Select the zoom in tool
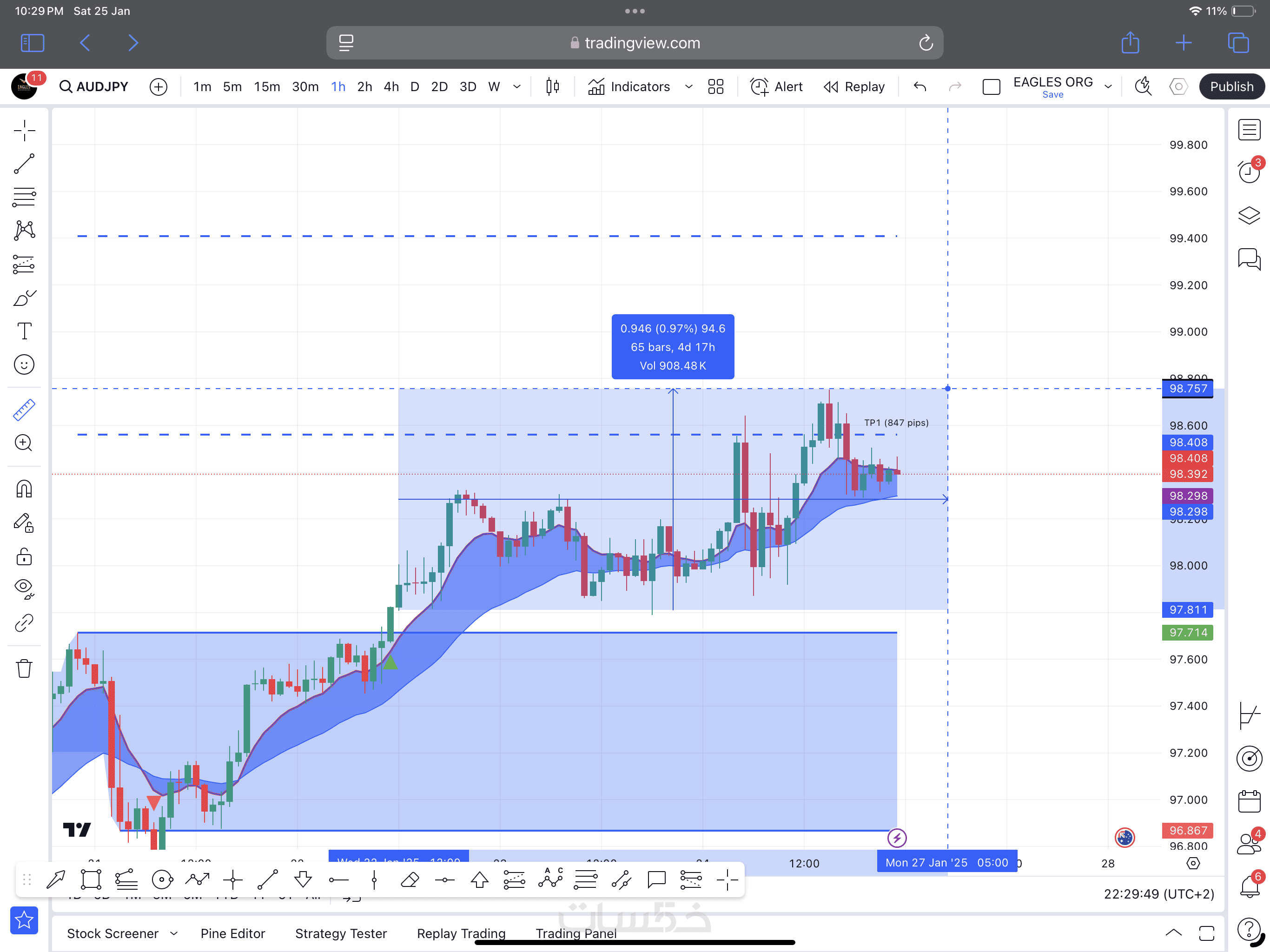This screenshot has height=952, width=1270. click(x=24, y=443)
